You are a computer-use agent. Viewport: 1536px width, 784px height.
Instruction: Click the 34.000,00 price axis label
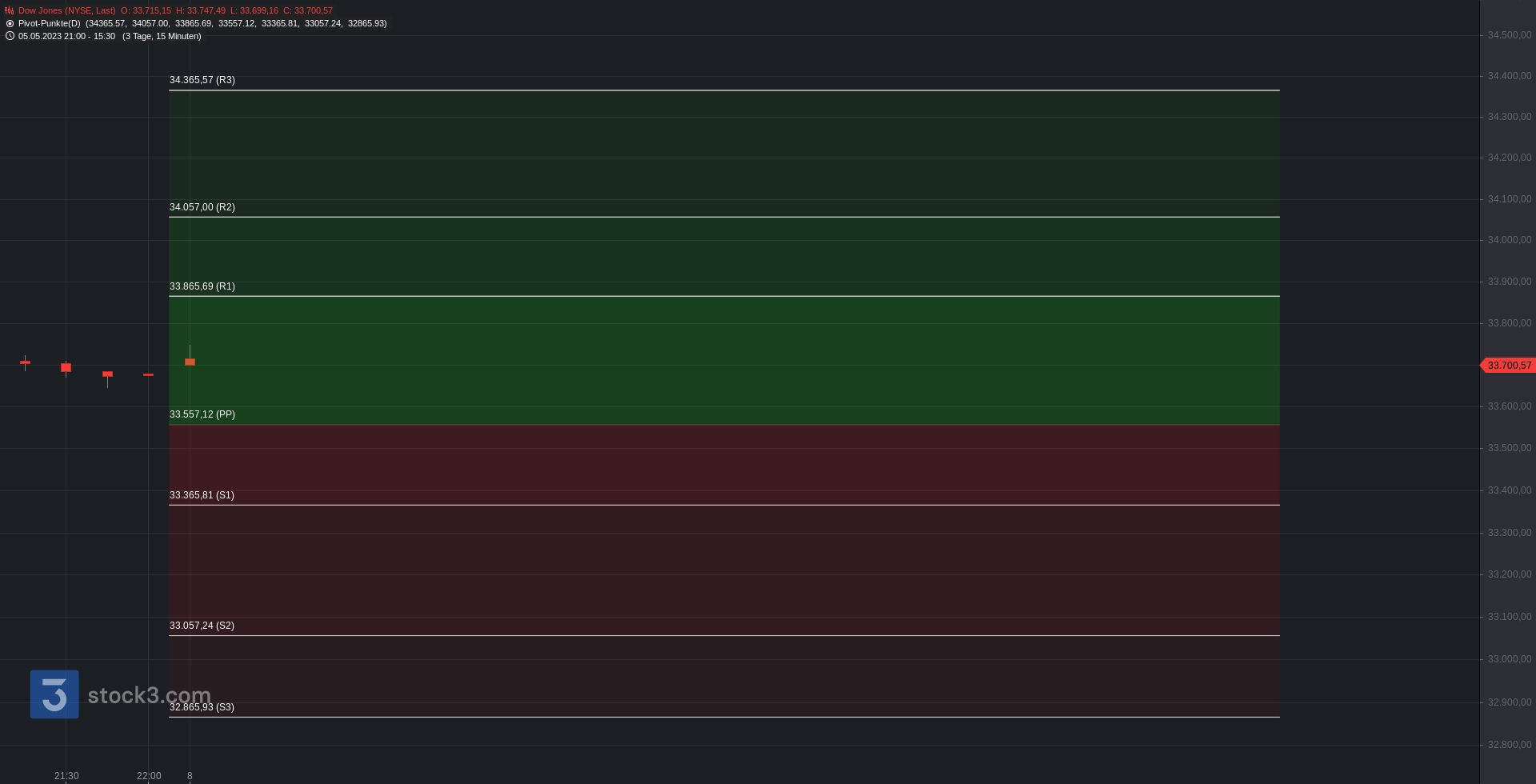tap(1510, 240)
